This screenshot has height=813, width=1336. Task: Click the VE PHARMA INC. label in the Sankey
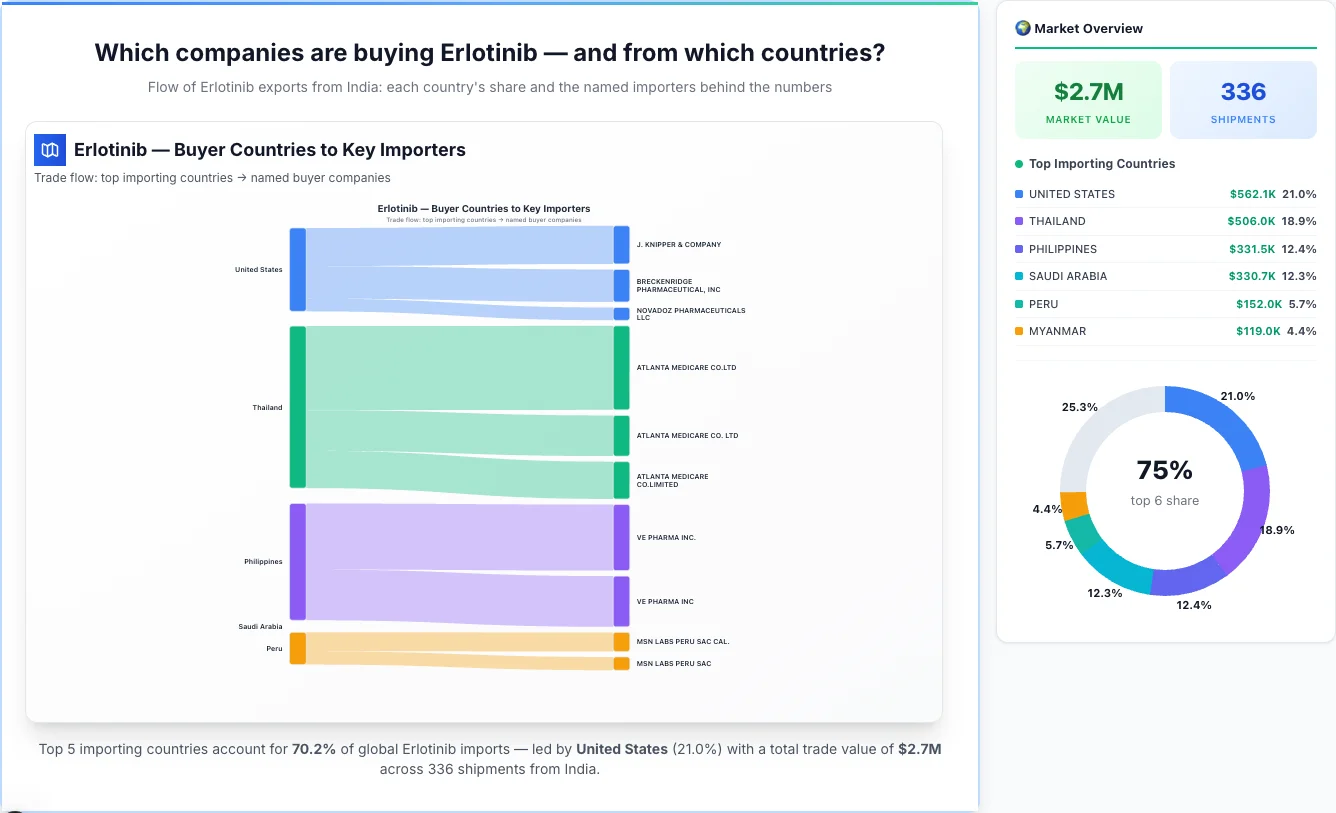665,537
